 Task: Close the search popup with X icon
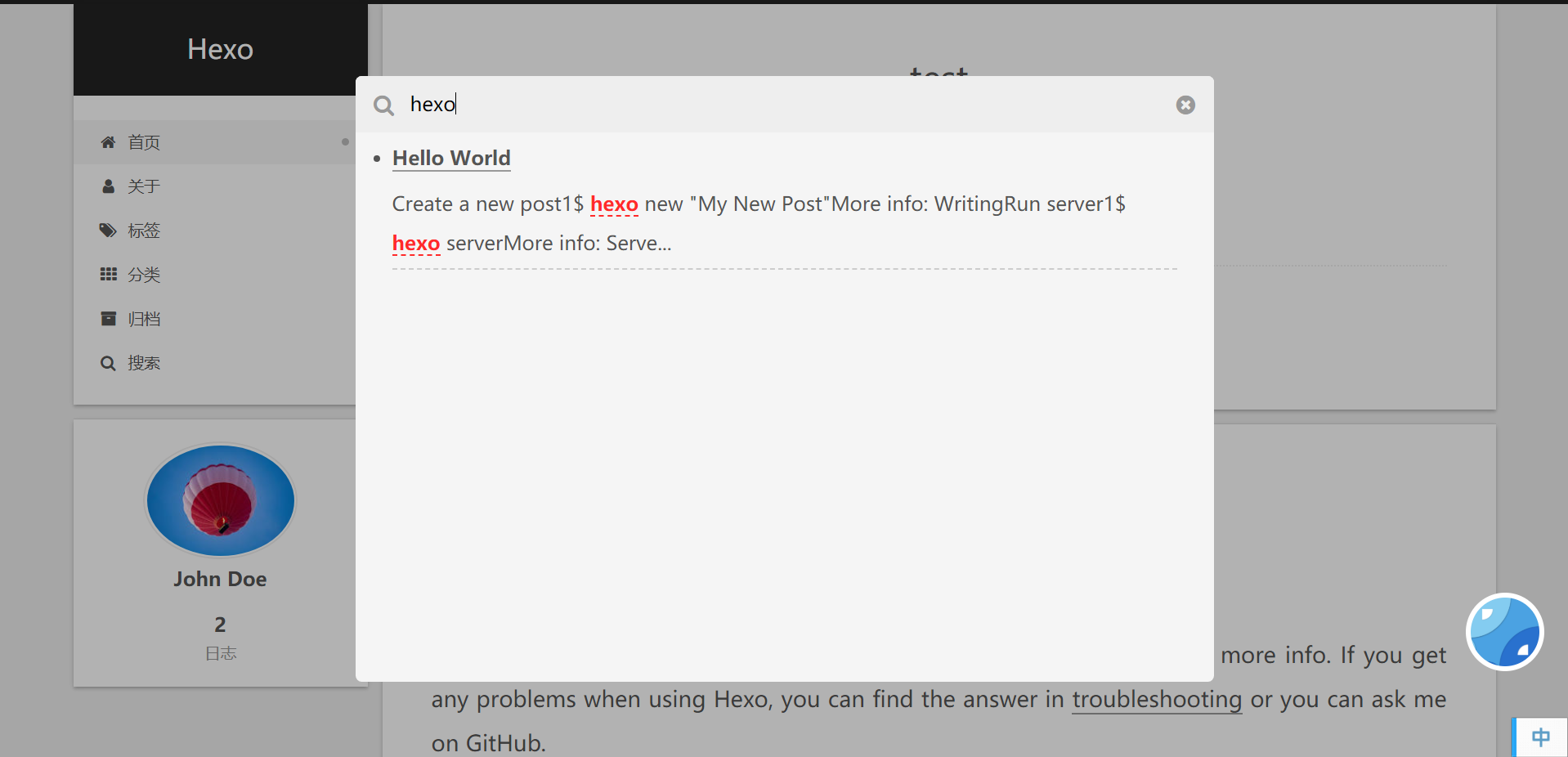(1185, 105)
